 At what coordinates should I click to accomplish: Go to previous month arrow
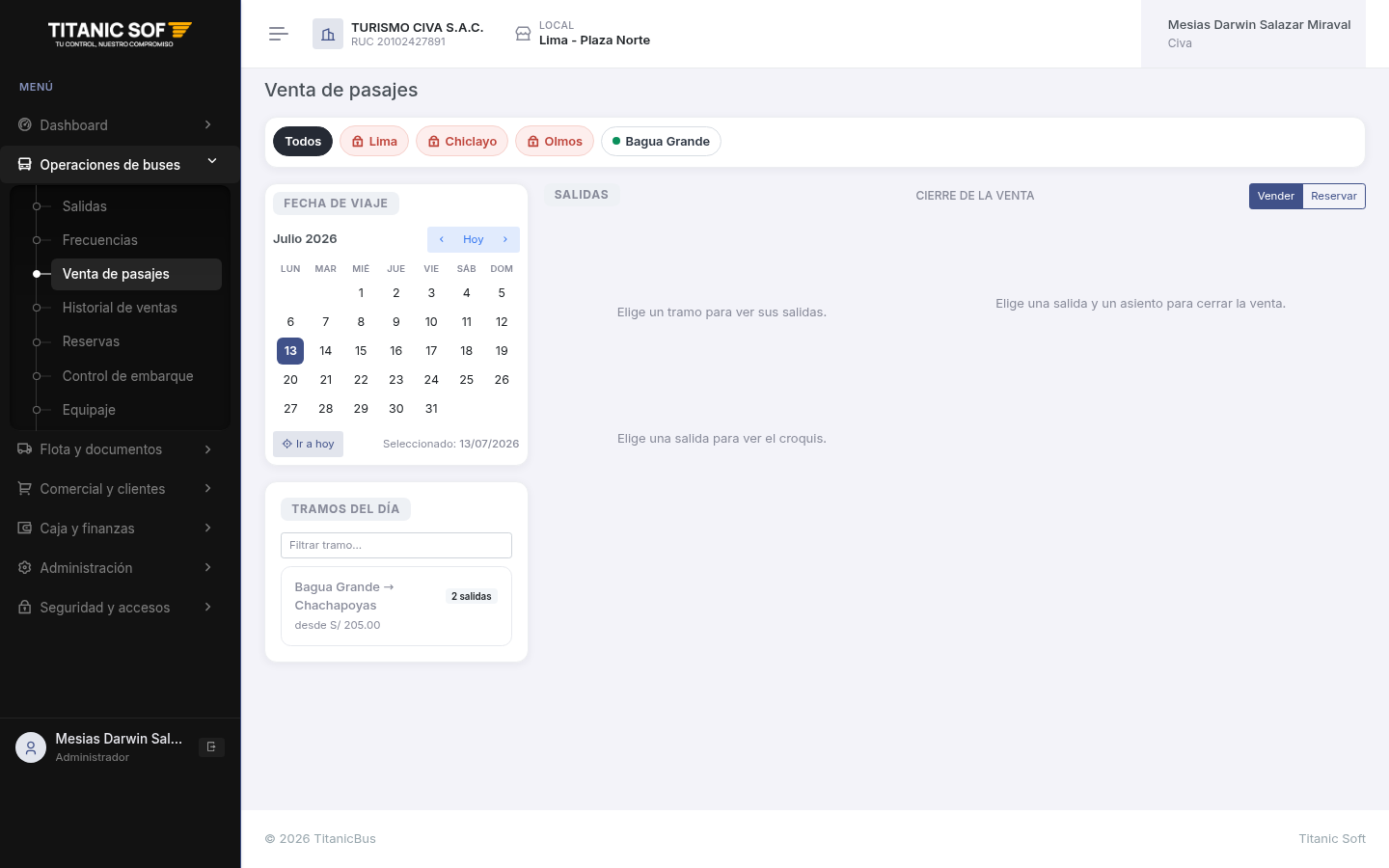[441, 239]
